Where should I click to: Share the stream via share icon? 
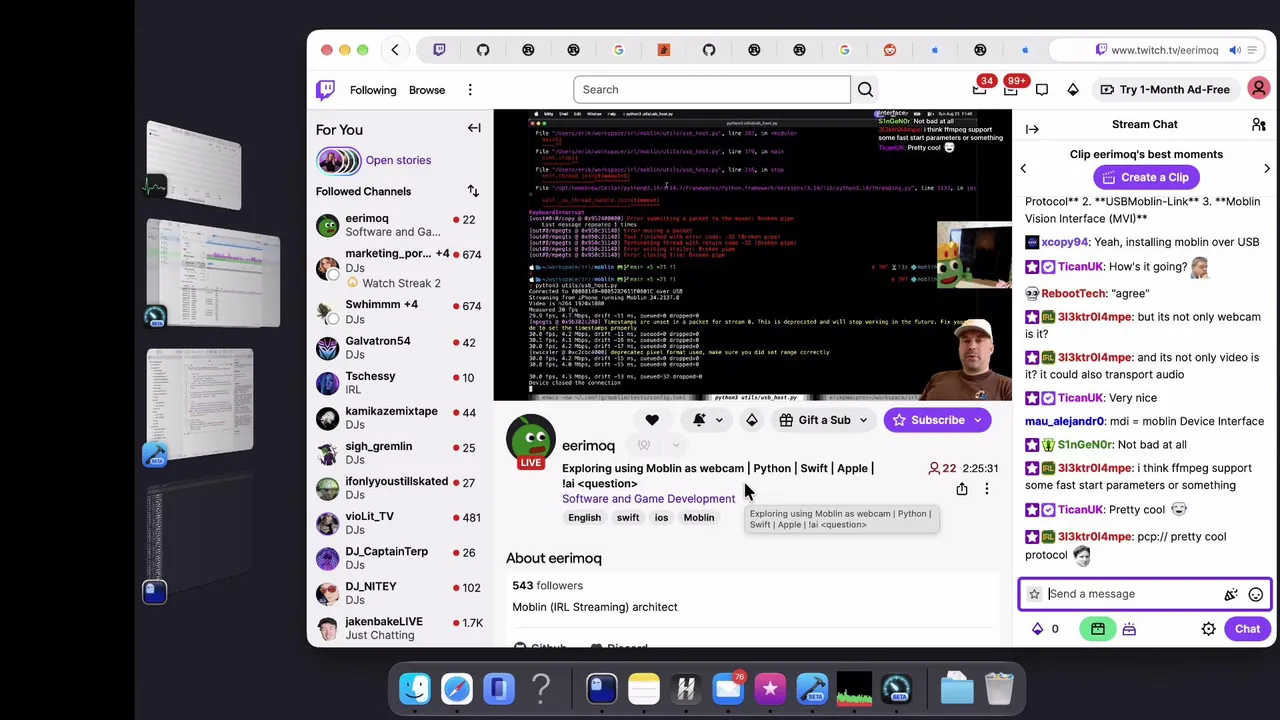(961, 489)
